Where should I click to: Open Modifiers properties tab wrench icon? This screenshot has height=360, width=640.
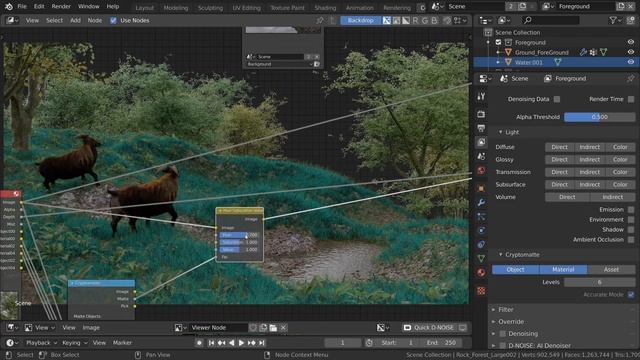click(x=481, y=202)
